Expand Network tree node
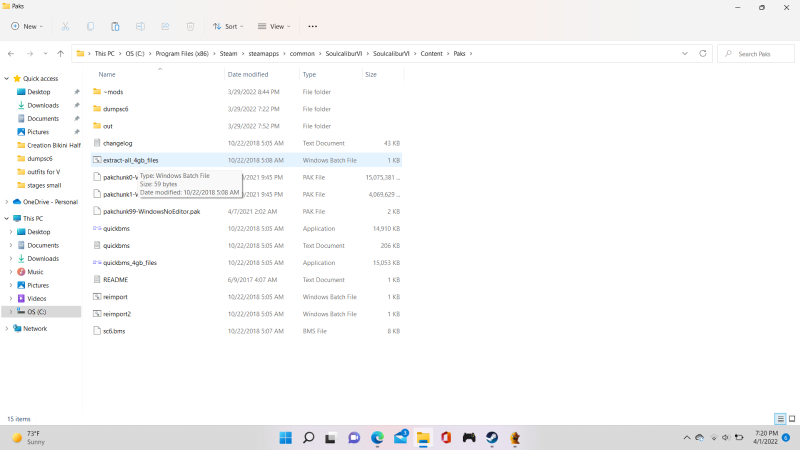Viewport: 800px width, 450px height. pyautogui.click(x=7, y=329)
